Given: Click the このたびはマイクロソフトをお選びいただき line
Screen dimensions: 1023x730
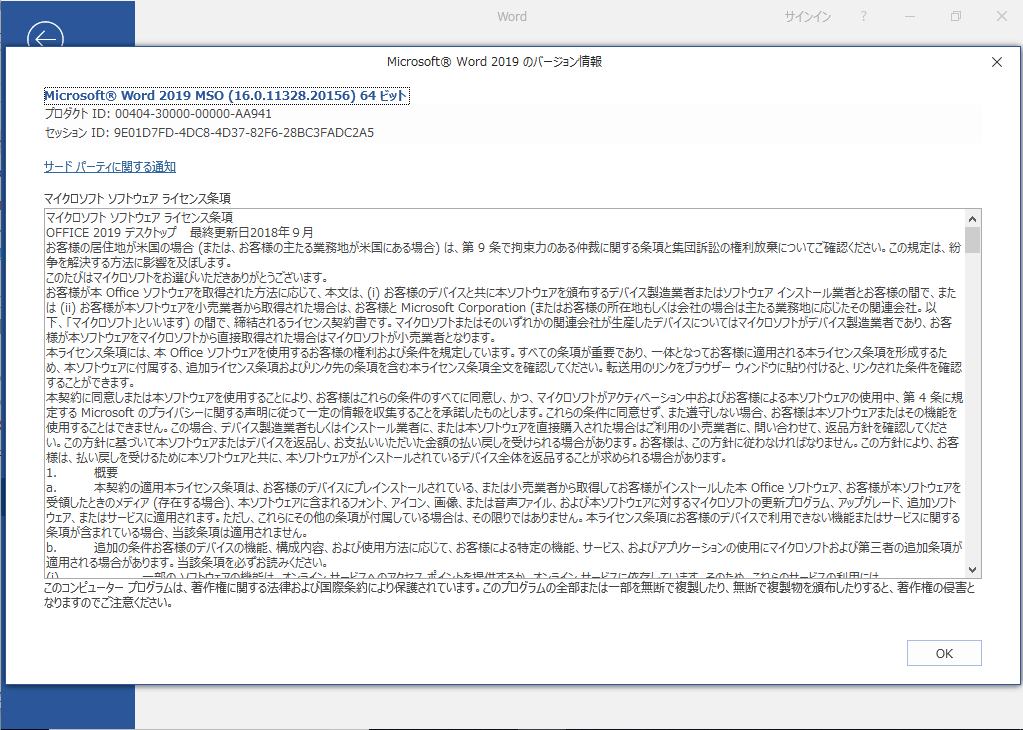Looking at the screenshot, I should tap(187, 277).
